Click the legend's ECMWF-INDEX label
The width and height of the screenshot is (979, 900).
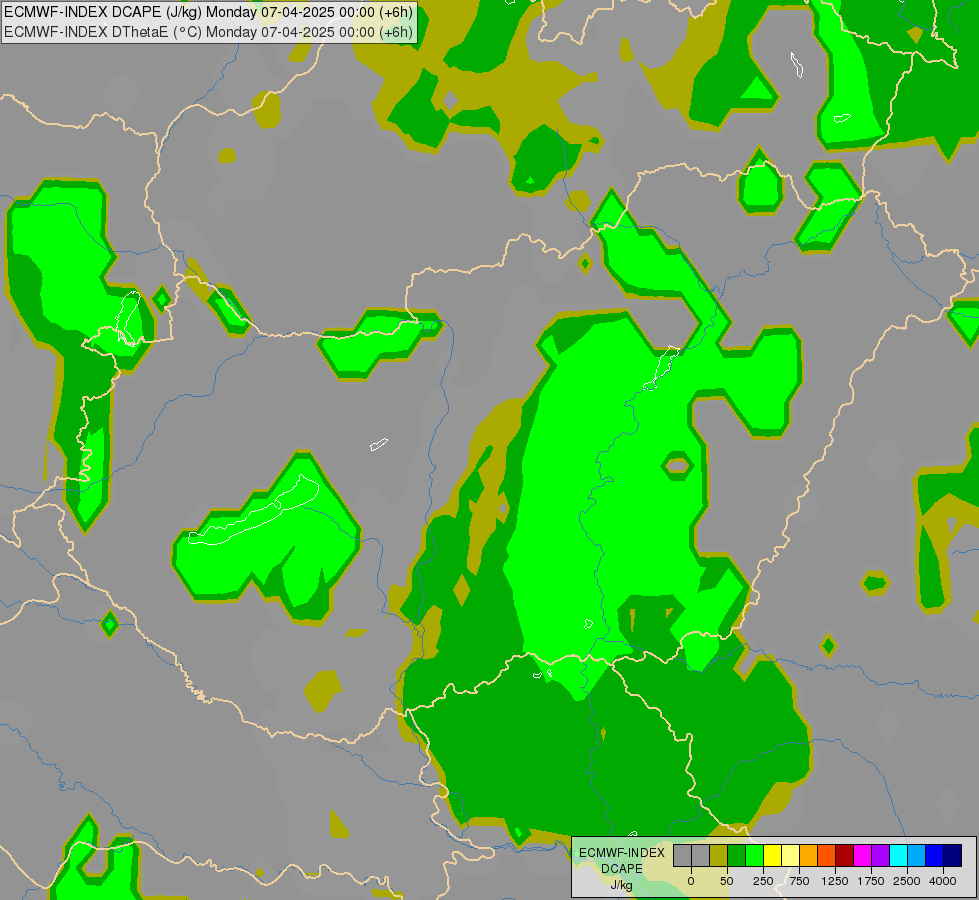coord(622,853)
